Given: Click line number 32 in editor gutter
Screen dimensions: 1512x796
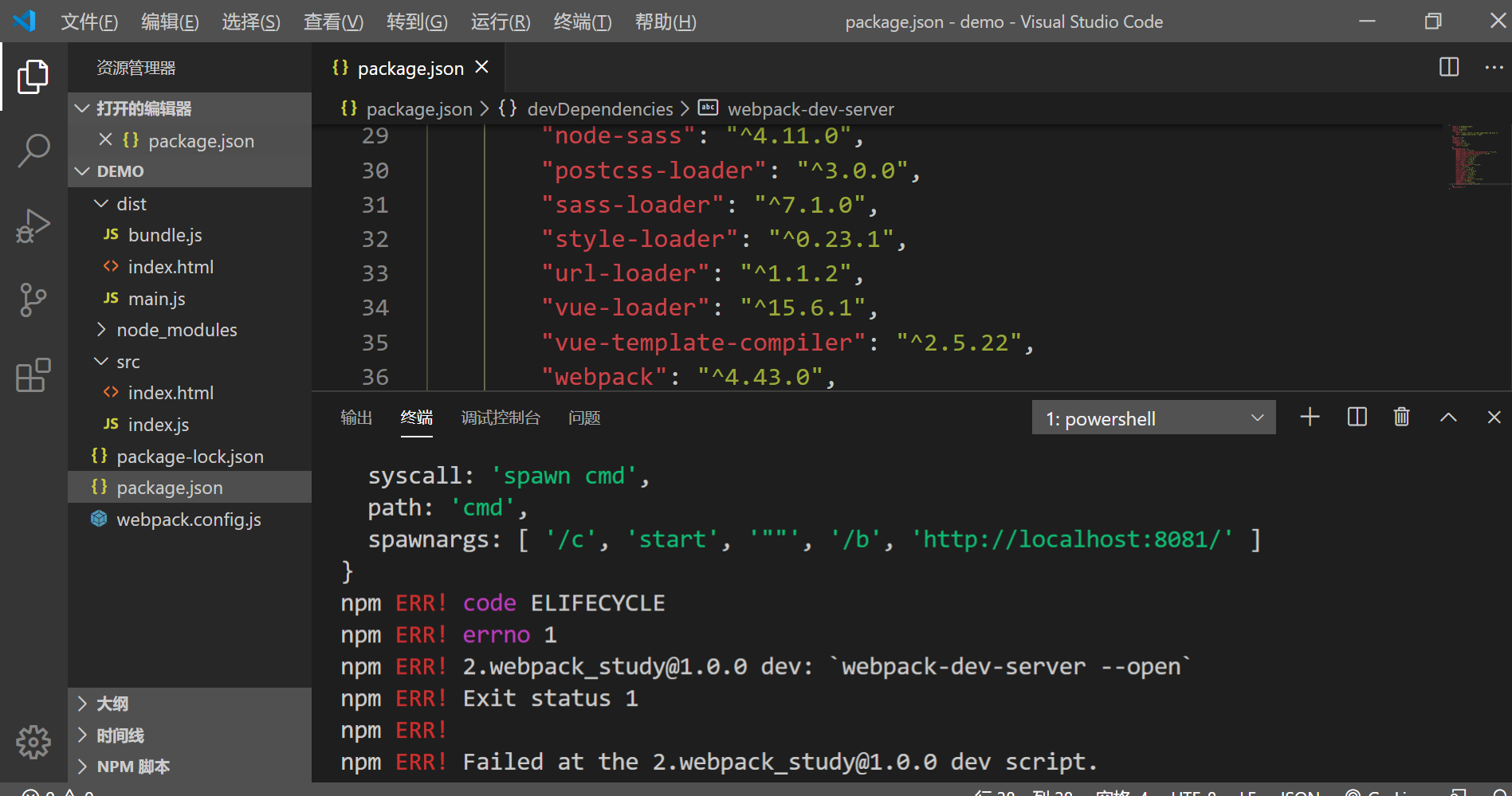Looking at the screenshot, I should tap(375, 239).
